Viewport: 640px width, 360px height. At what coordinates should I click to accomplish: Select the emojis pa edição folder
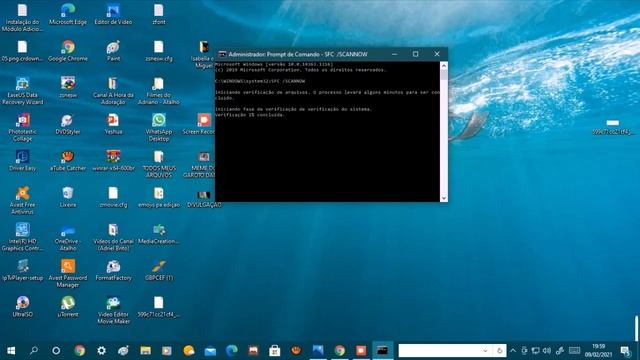[159, 198]
